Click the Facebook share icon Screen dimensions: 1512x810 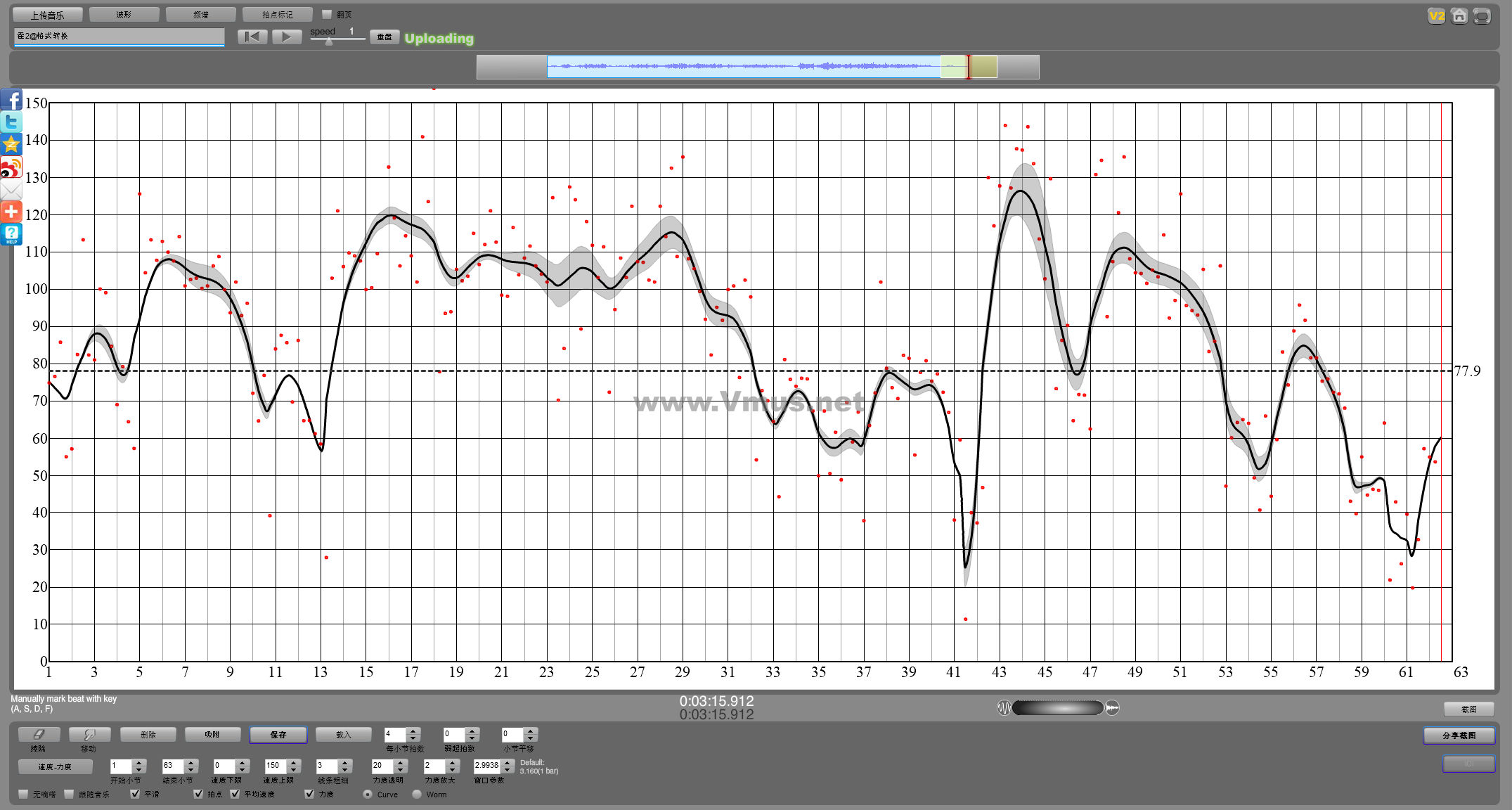click(11, 100)
